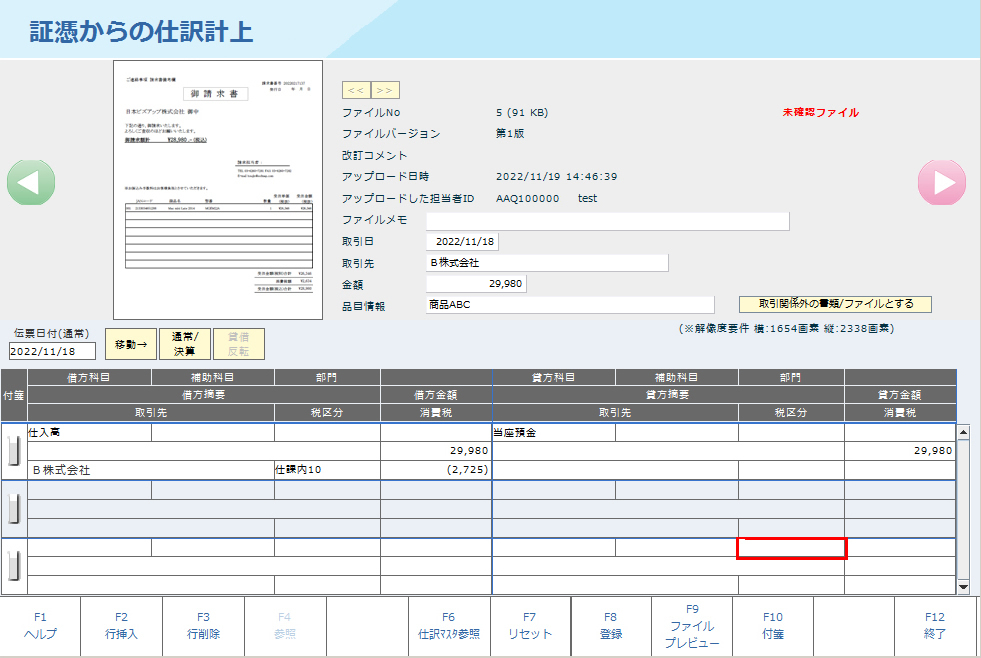
Task: Edit the 伝票日付 date field
Action: 53,351
